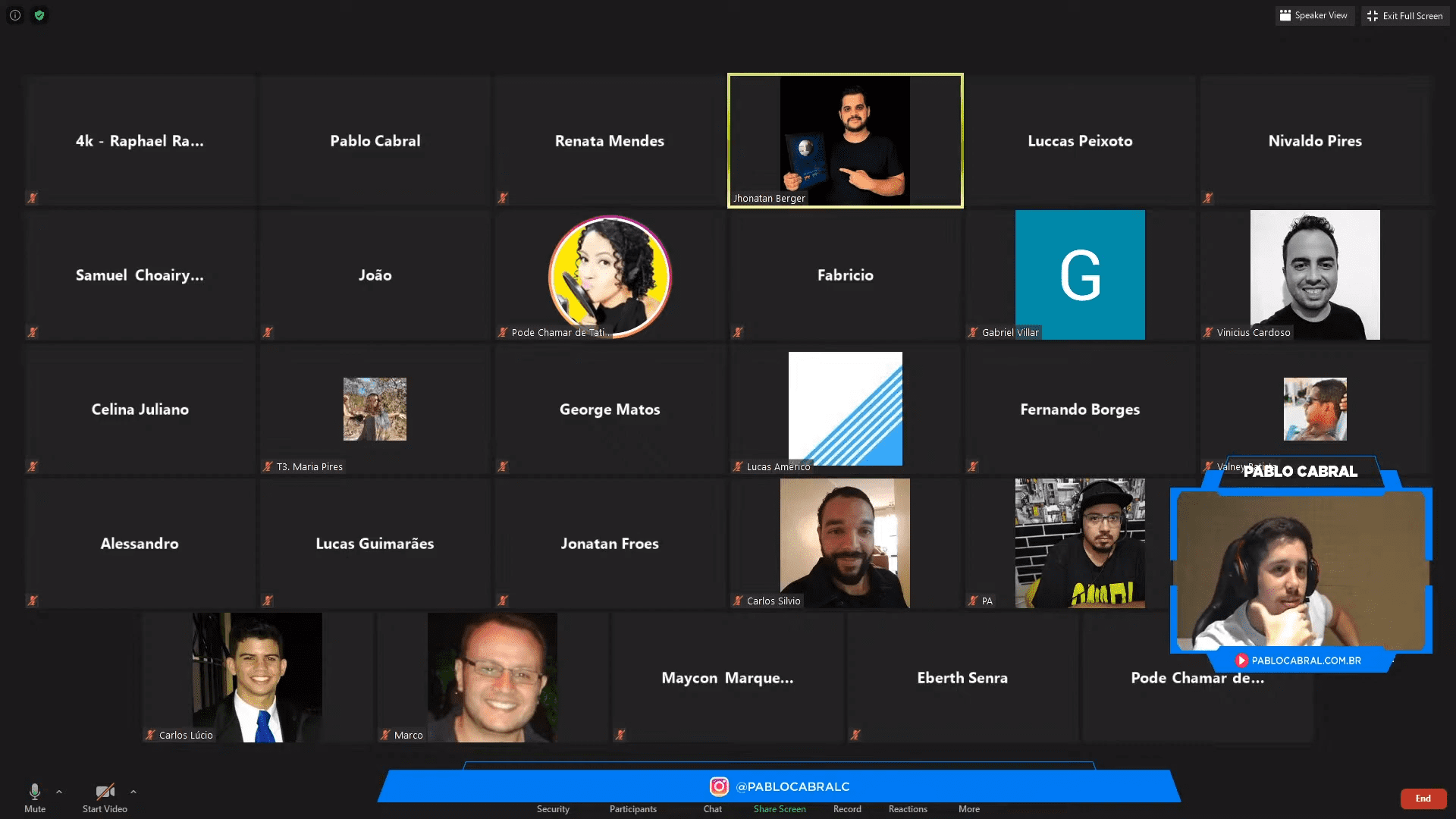Mute the microphone
Viewport: 1456px width, 819px height.
tap(35, 798)
